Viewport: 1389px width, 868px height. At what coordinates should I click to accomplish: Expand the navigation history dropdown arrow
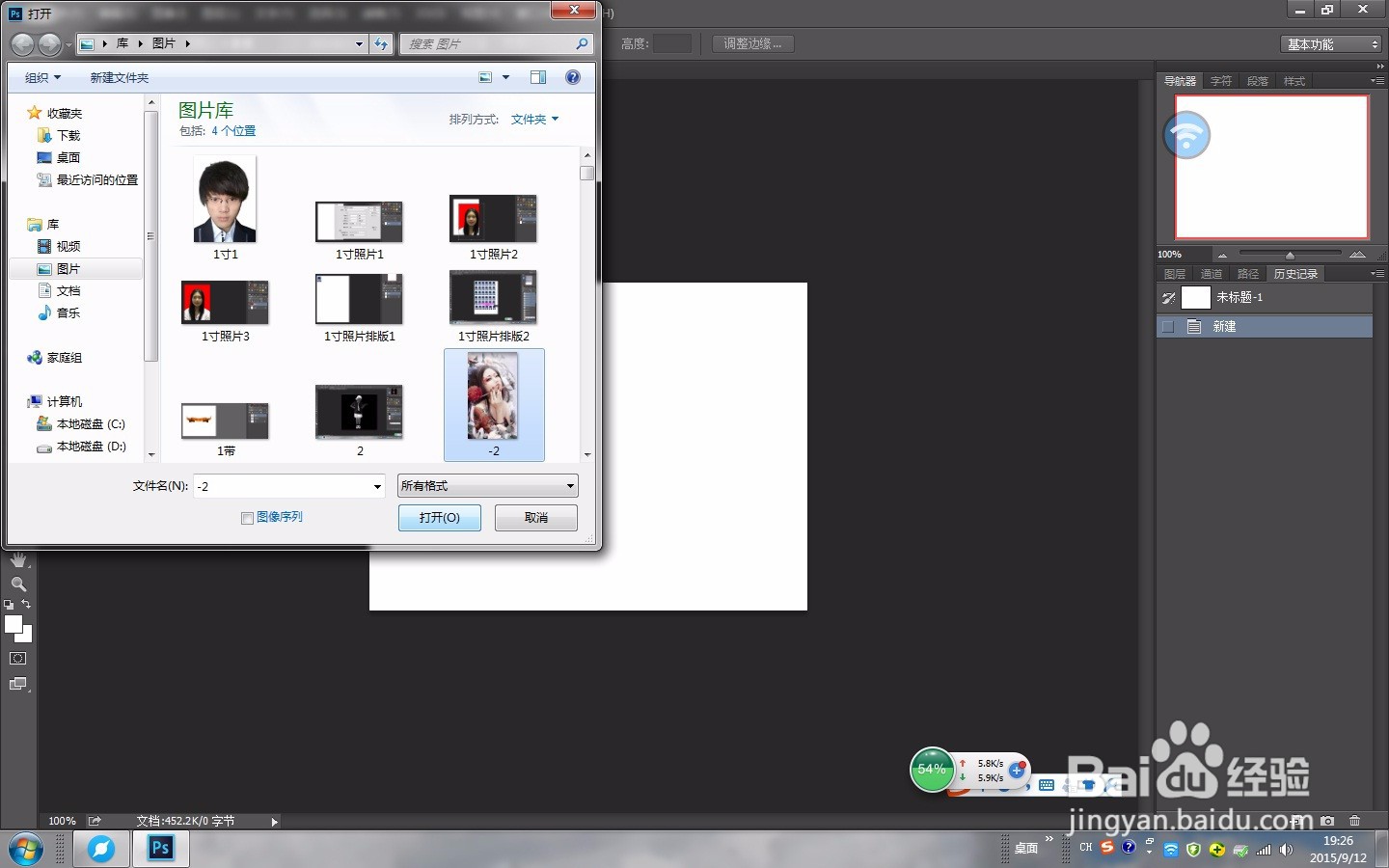(x=68, y=44)
